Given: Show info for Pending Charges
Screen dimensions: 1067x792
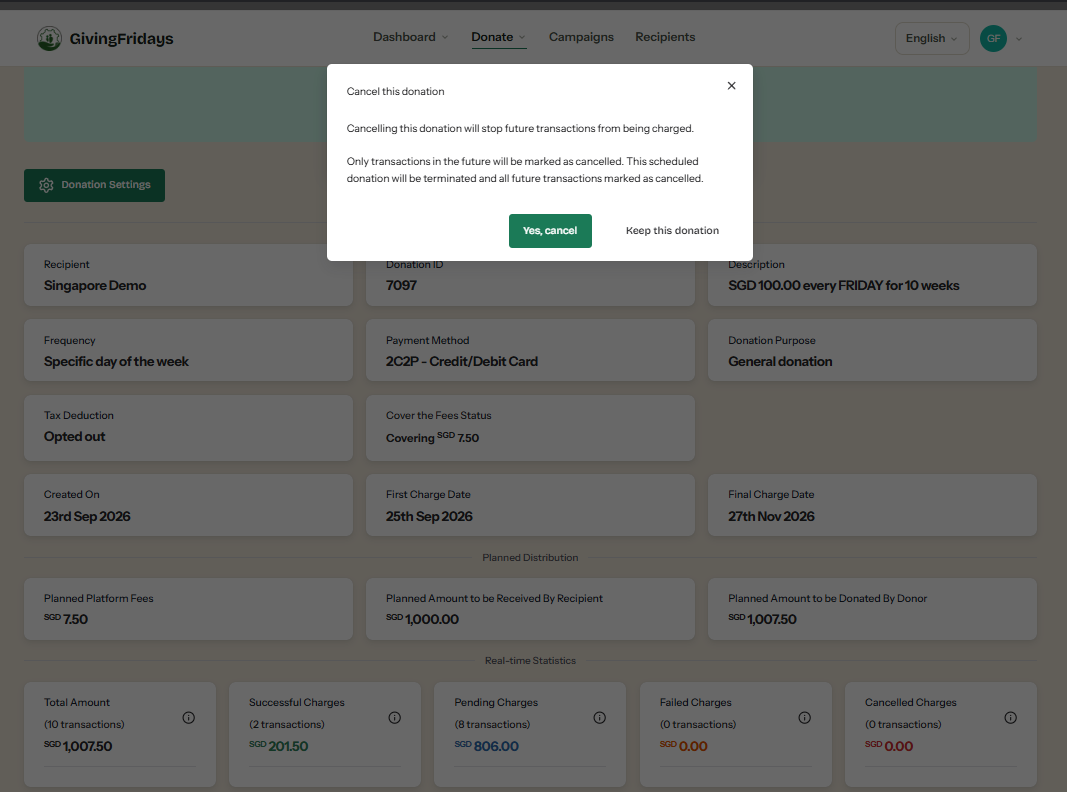Looking at the screenshot, I should (600, 718).
